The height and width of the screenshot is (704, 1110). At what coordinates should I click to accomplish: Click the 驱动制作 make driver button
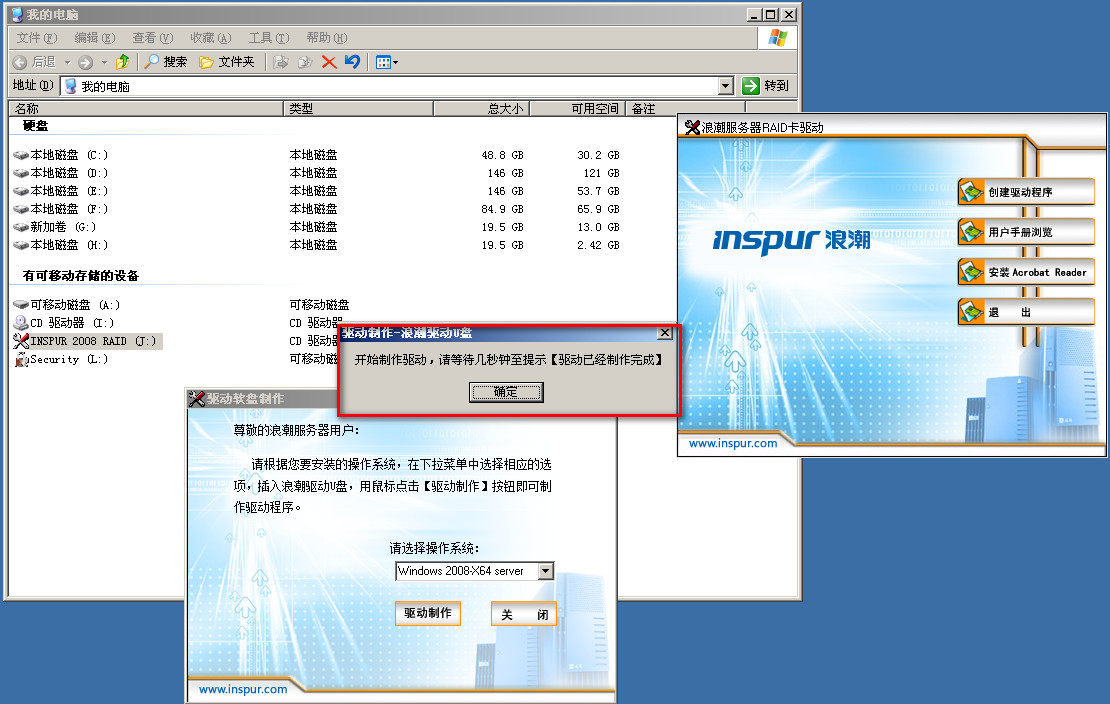click(428, 613)
